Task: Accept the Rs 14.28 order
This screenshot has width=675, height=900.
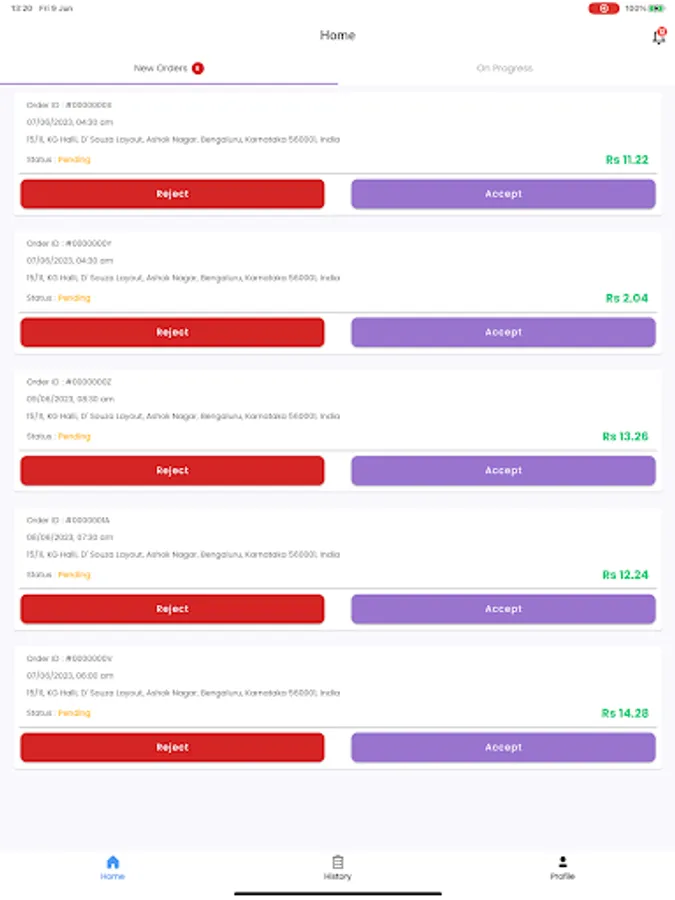Action: click(503, 747)
